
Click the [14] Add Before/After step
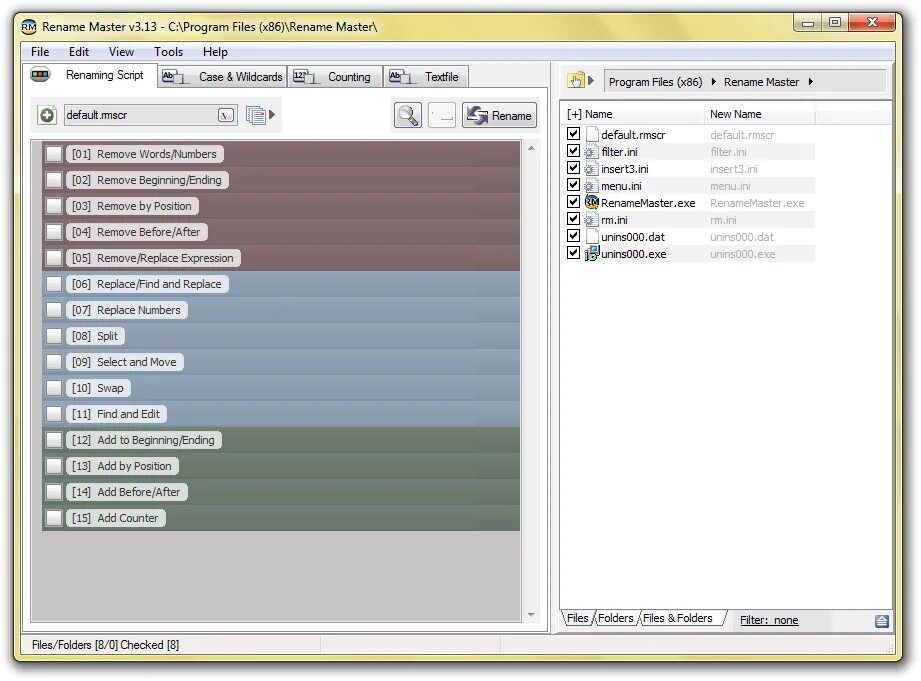pos(126,492)
